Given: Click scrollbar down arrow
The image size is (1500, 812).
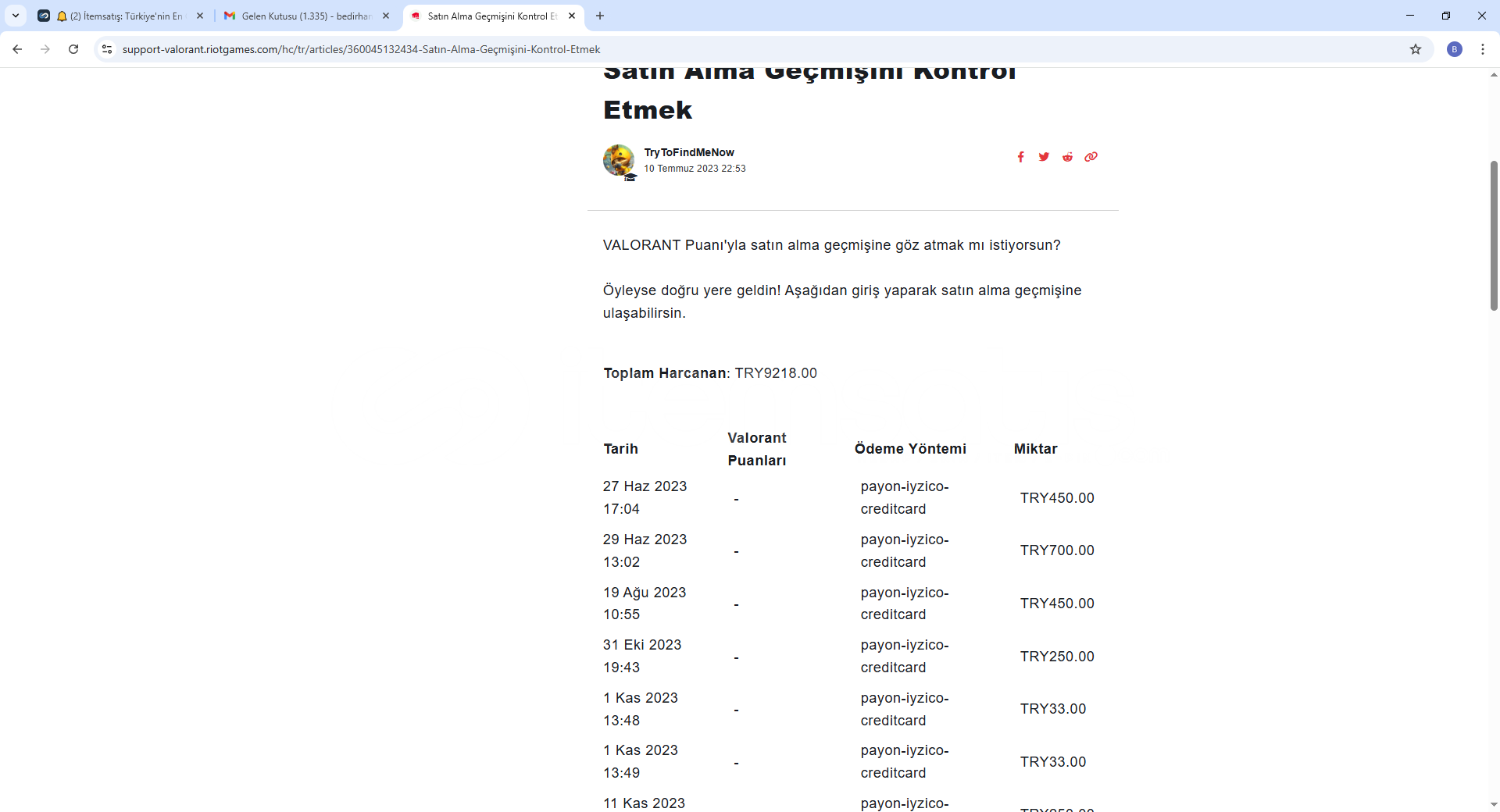Looking at the screenshot, I should (1494, 804).
